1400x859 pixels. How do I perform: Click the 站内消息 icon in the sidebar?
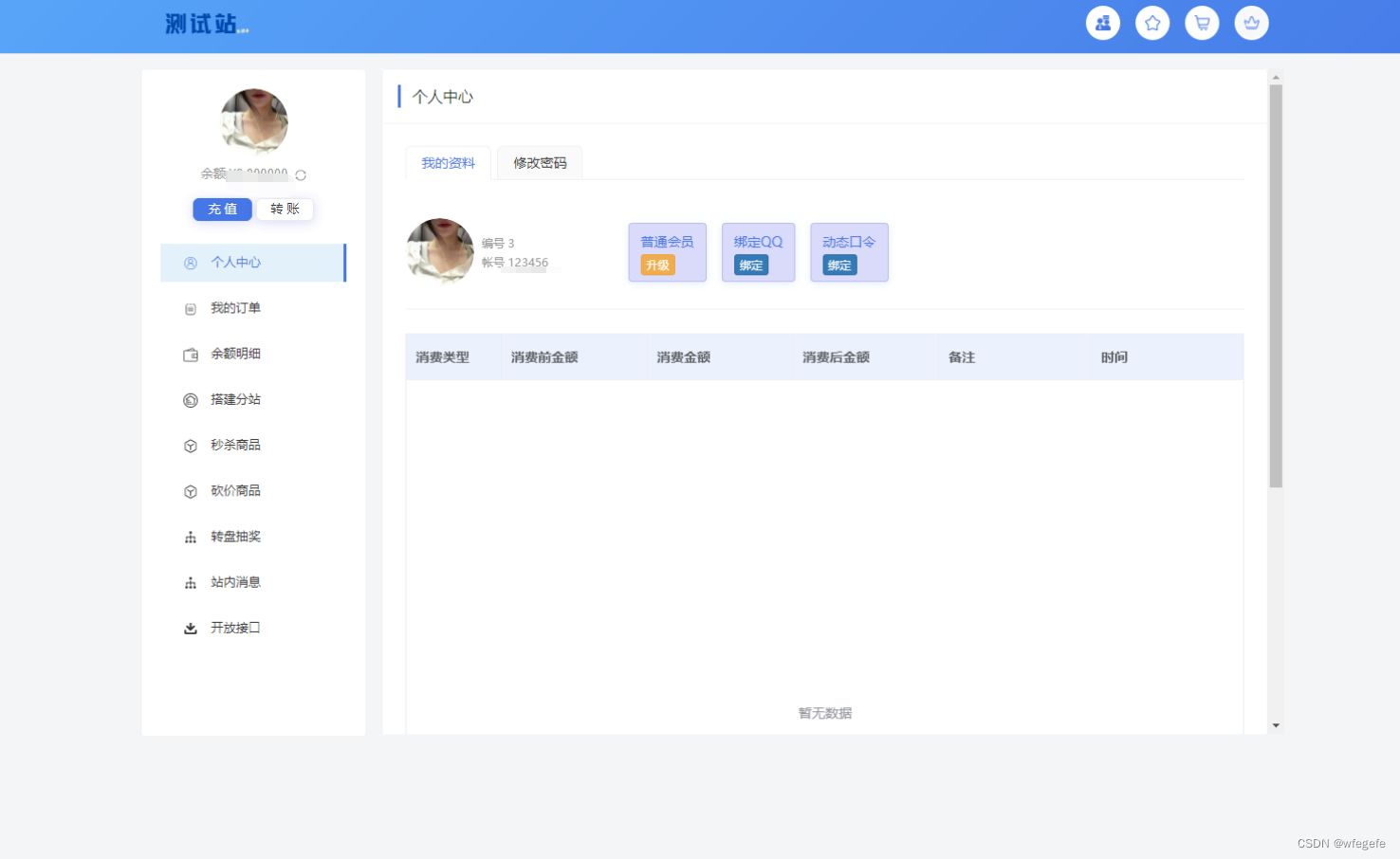[190, 581]
